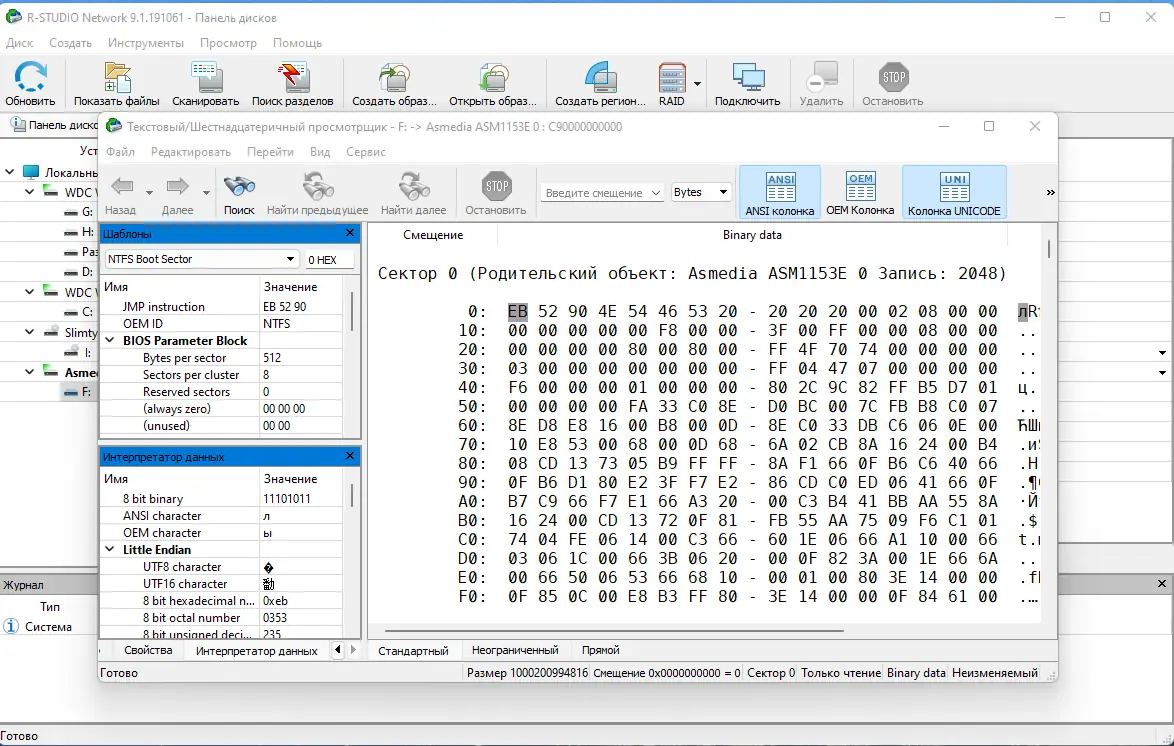Collapse Asmedia drive tree node
Viewport: 1174px width, 746px height.
point(30,372)
